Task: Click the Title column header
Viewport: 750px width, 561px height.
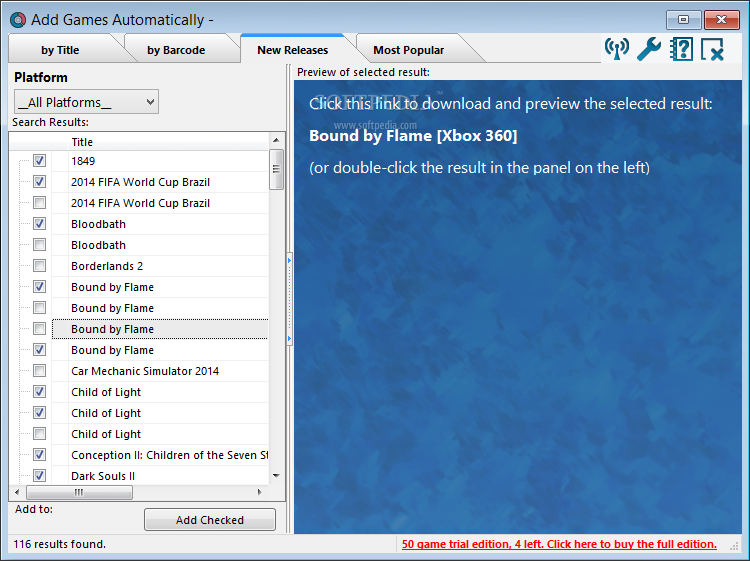Action: coord(167,142)
